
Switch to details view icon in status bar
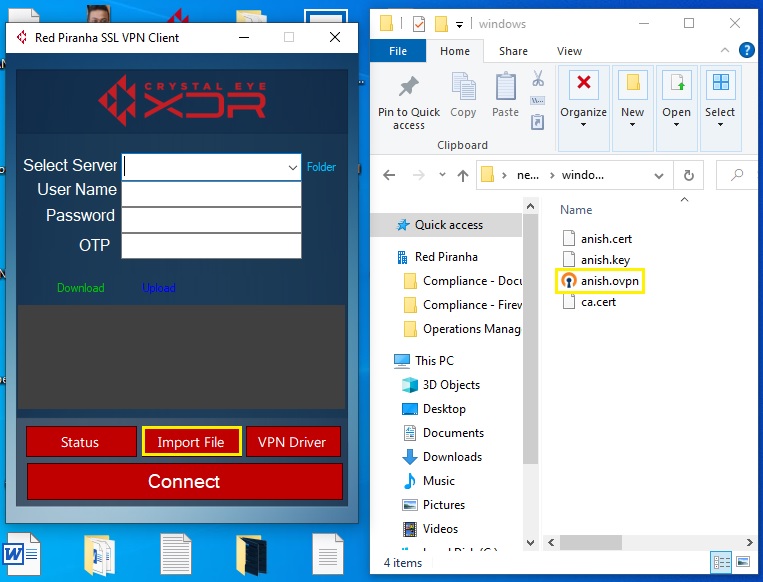click(722, 563)
